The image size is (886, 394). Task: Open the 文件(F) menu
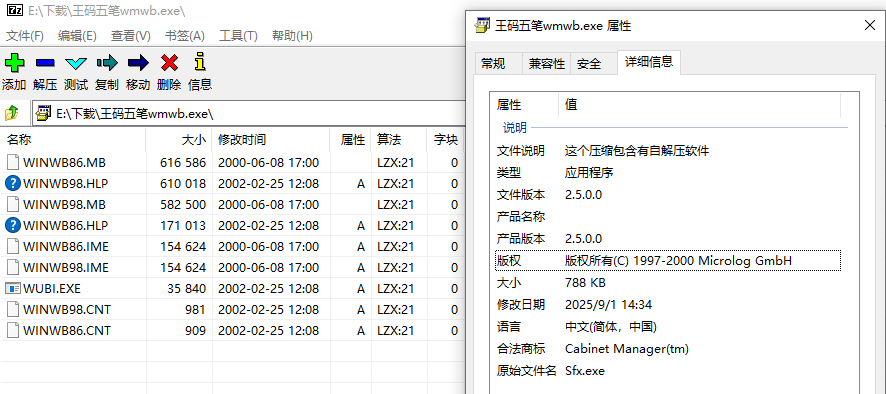(x=25, y=36)
